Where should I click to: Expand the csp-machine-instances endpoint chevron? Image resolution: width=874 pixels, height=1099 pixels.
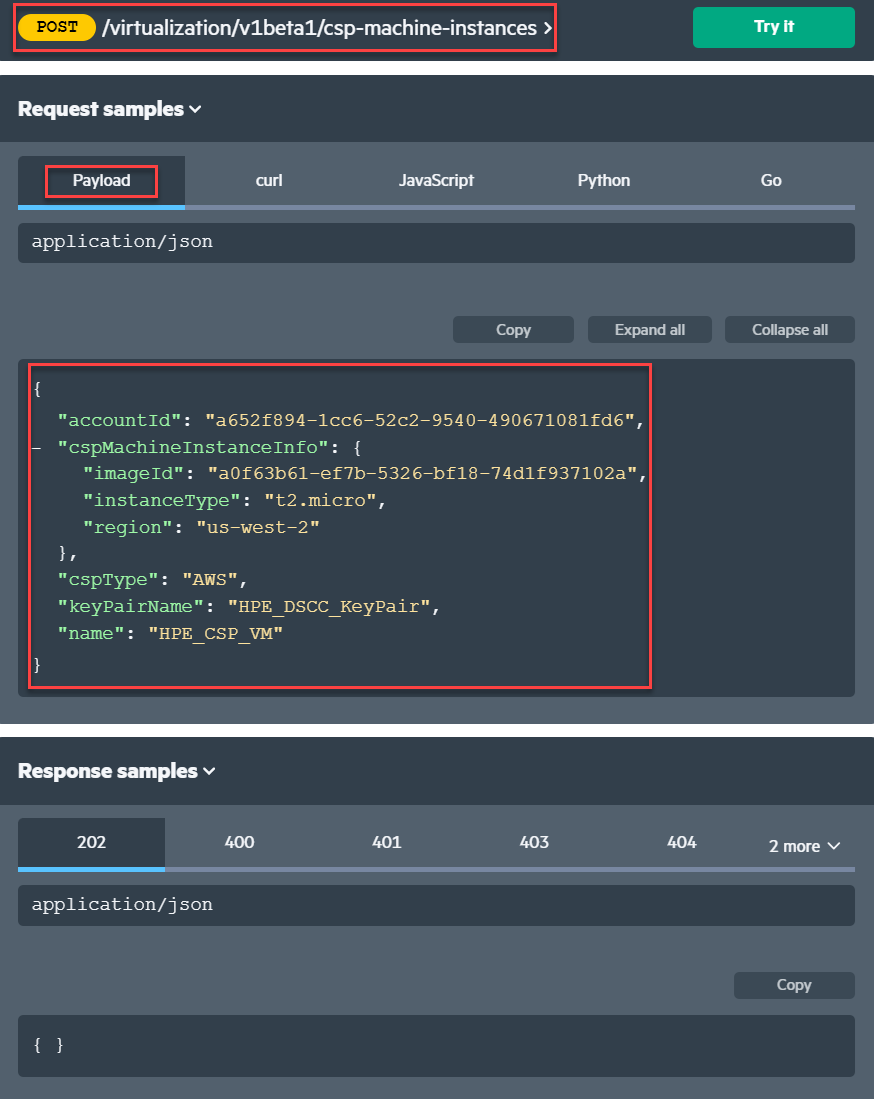[x=548, y=28]
